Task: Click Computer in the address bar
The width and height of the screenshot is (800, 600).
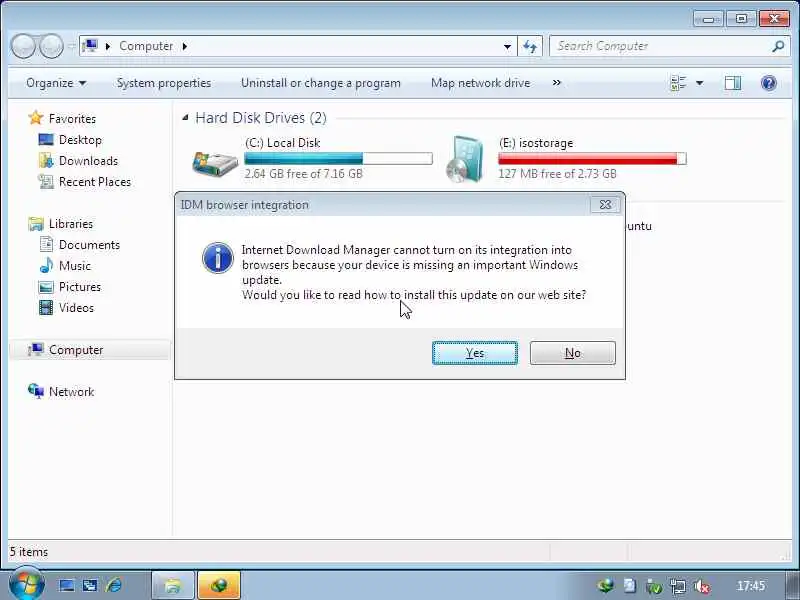Action: 146,46
